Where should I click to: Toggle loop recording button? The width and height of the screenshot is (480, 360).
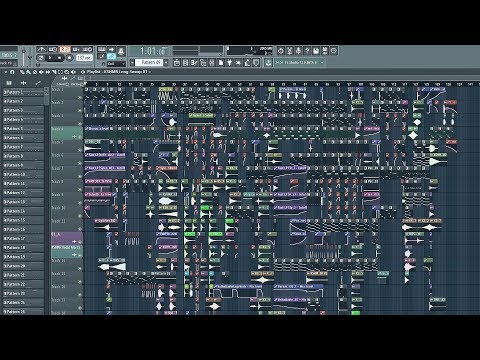[x=88, y=50]
